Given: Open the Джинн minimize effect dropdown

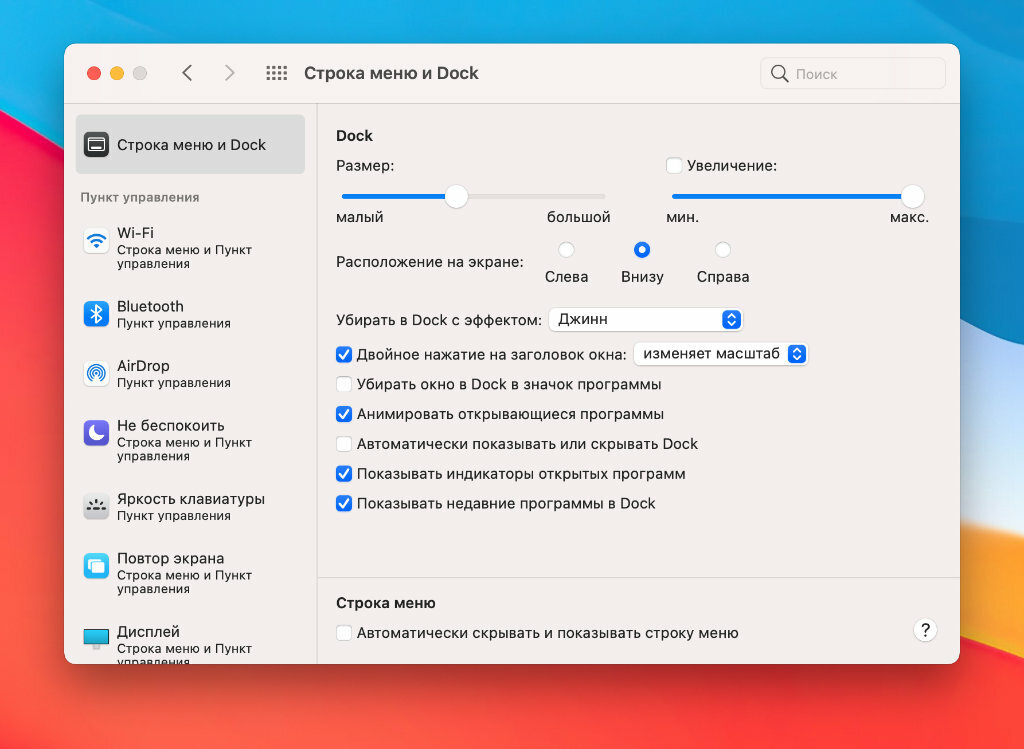Looking at the screenshot, I should click(645, 319).
